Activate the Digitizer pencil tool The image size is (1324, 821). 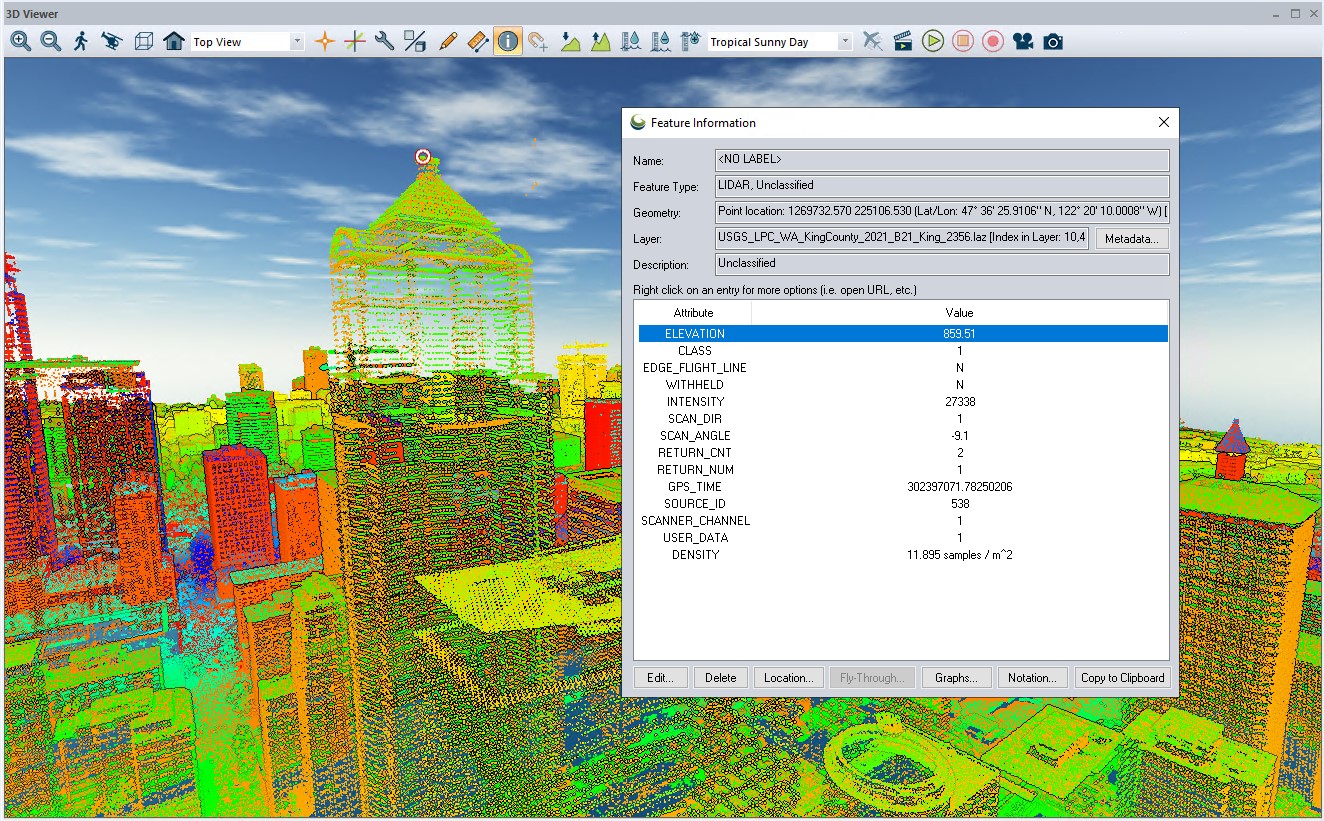click(447, 41)
